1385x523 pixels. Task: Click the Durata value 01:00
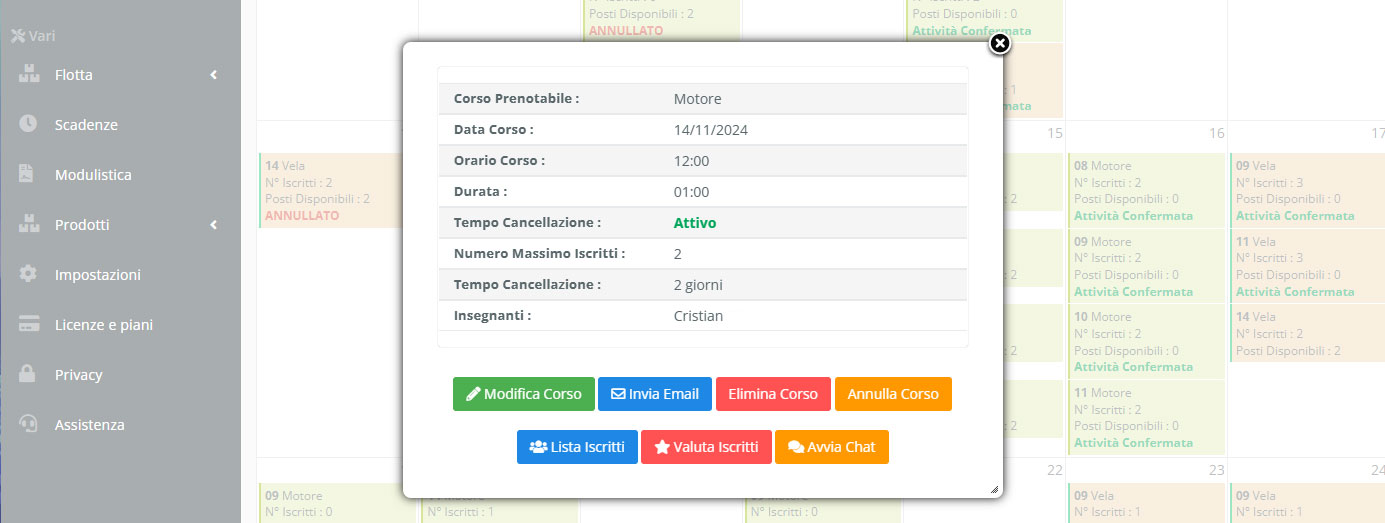coord(692,192)
